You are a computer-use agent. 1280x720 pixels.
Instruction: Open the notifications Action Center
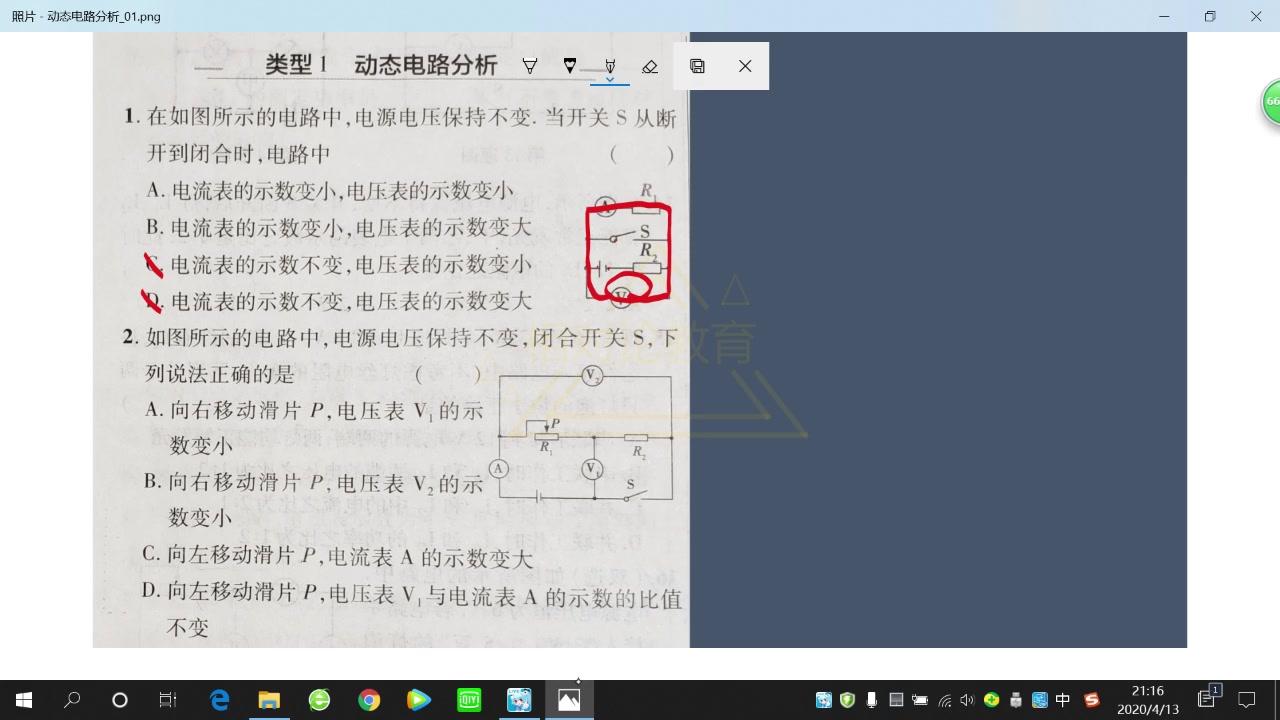point(1245,700)
